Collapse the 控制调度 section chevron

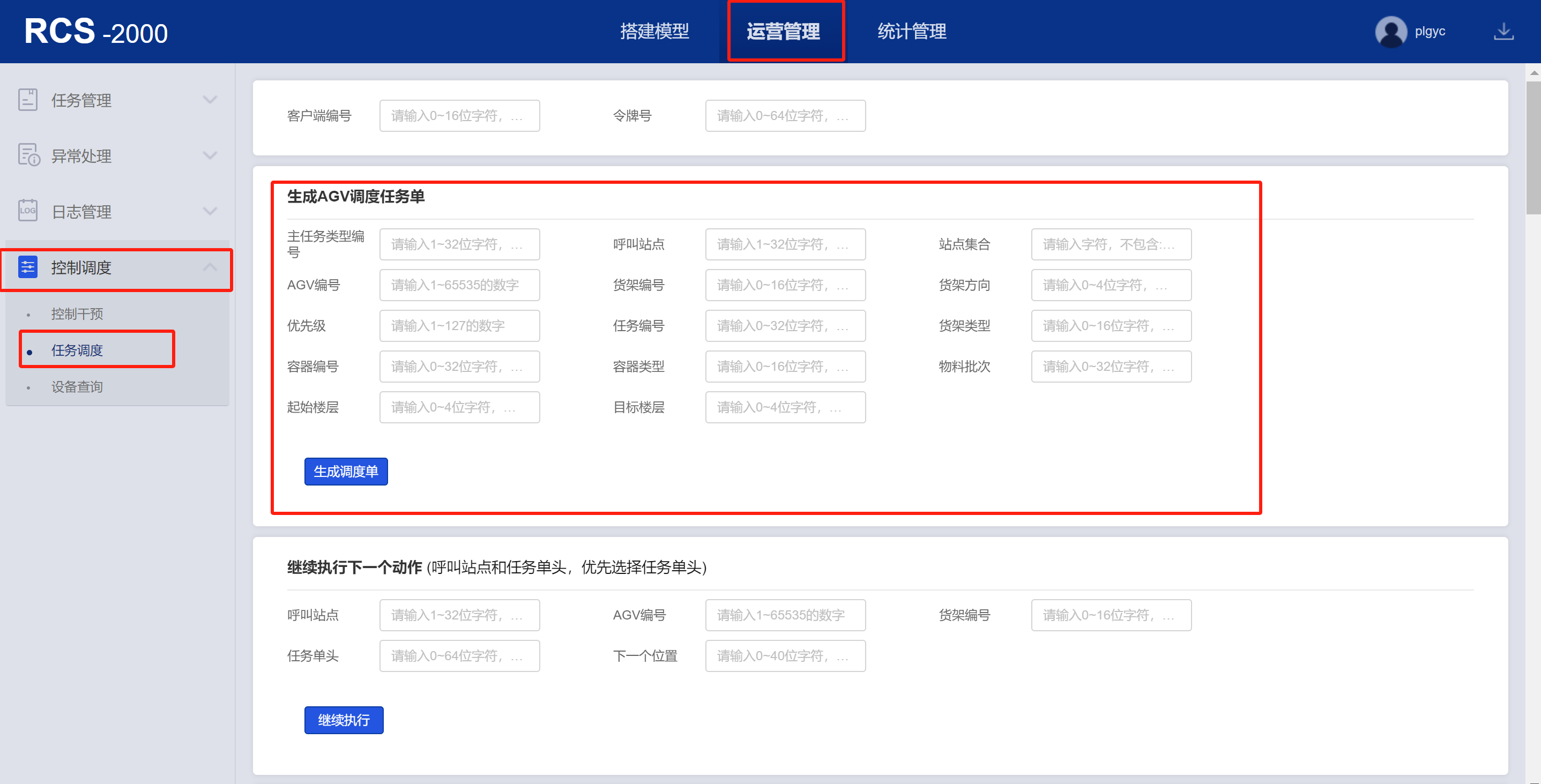[x=210, y=267]
